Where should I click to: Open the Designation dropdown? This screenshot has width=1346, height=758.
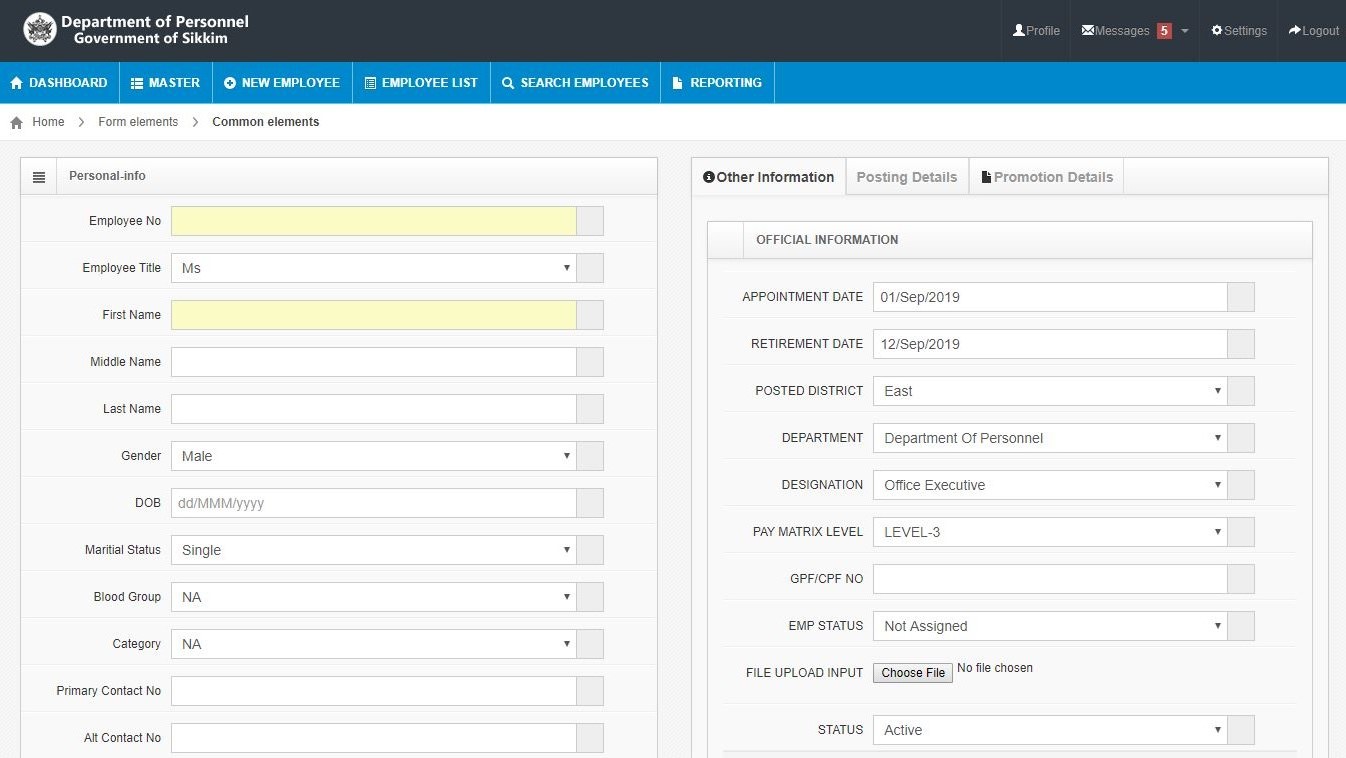[1050, 485]
